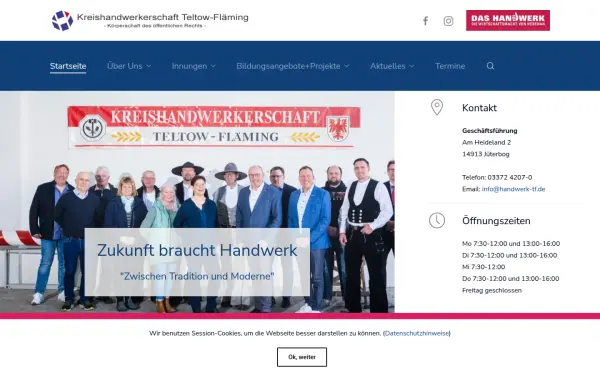Open Bildungsangebote+Projekte menu item
Viewport: 600px width, 375px height.
pos(288,66)
